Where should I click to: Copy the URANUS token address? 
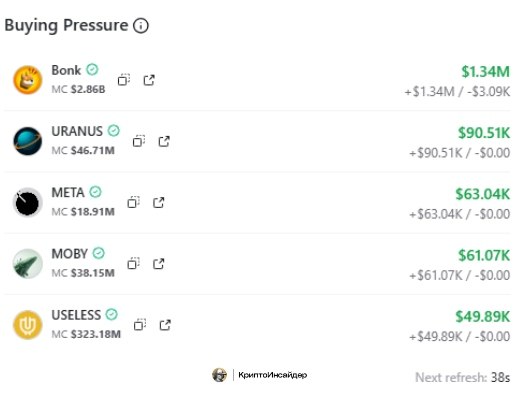(x=139, y=141)
